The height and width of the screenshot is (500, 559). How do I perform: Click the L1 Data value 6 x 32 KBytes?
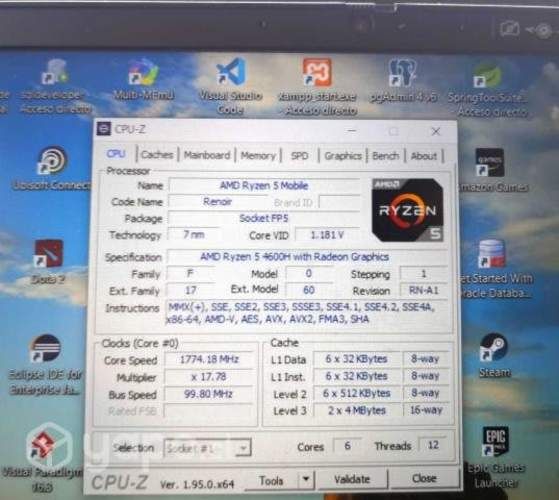pos(357,359)
